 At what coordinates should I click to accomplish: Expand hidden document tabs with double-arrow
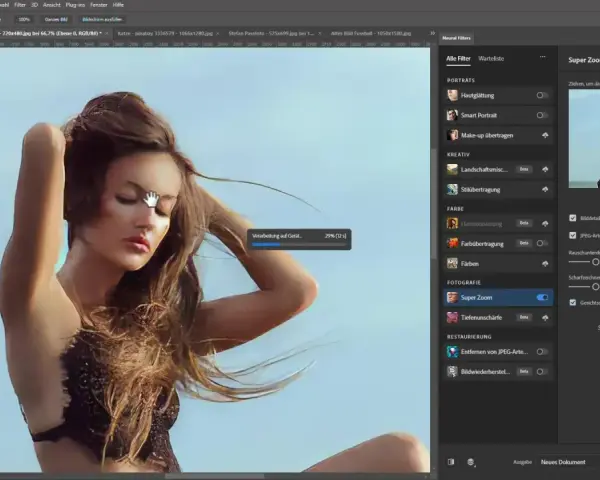pyautogui.click(x=432, y=33)
